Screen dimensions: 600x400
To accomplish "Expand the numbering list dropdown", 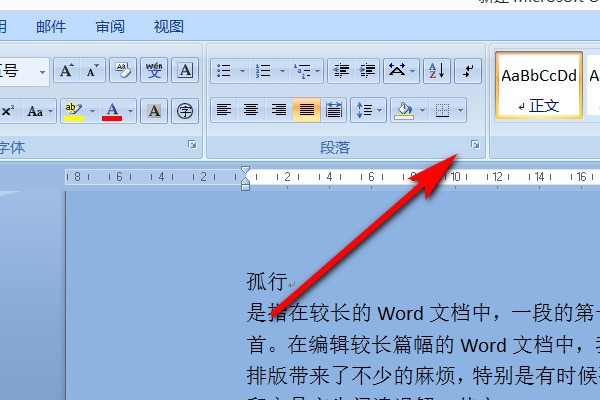I will 283,71.
